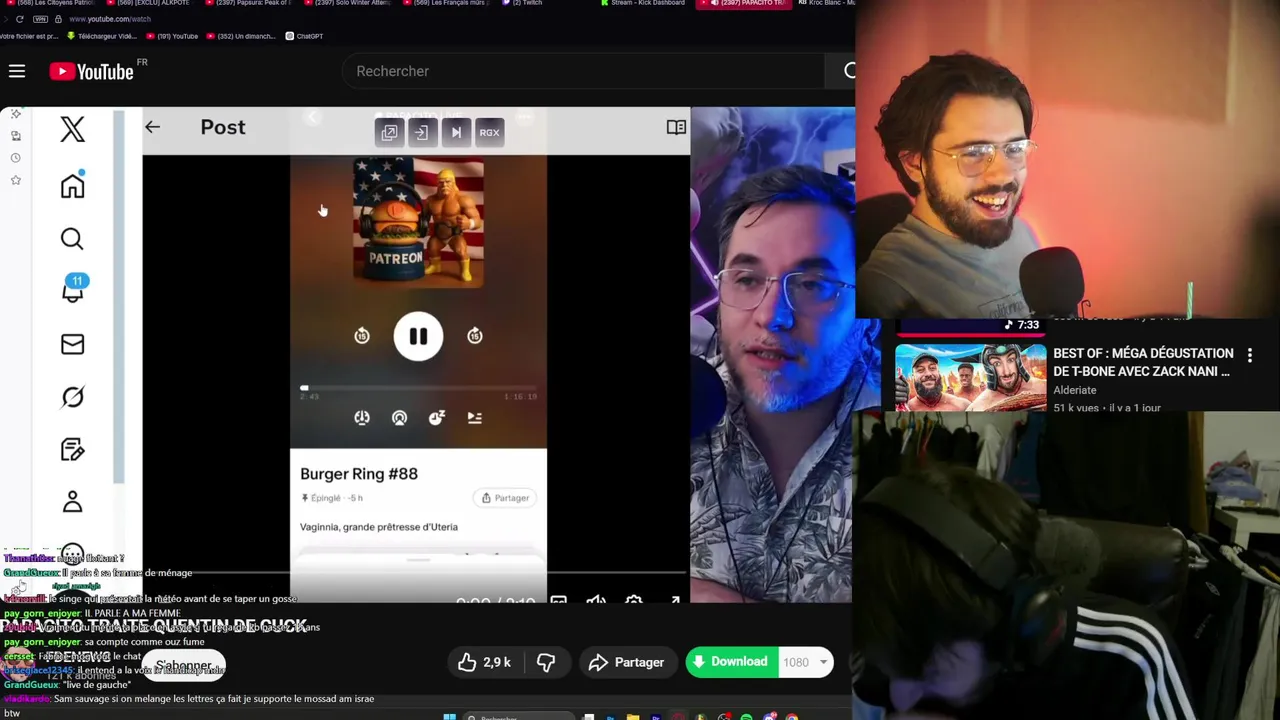This screenshot has height=720, width=1280.
Task: Open the ChatGPT bookmark
Action: click(304, 36)
